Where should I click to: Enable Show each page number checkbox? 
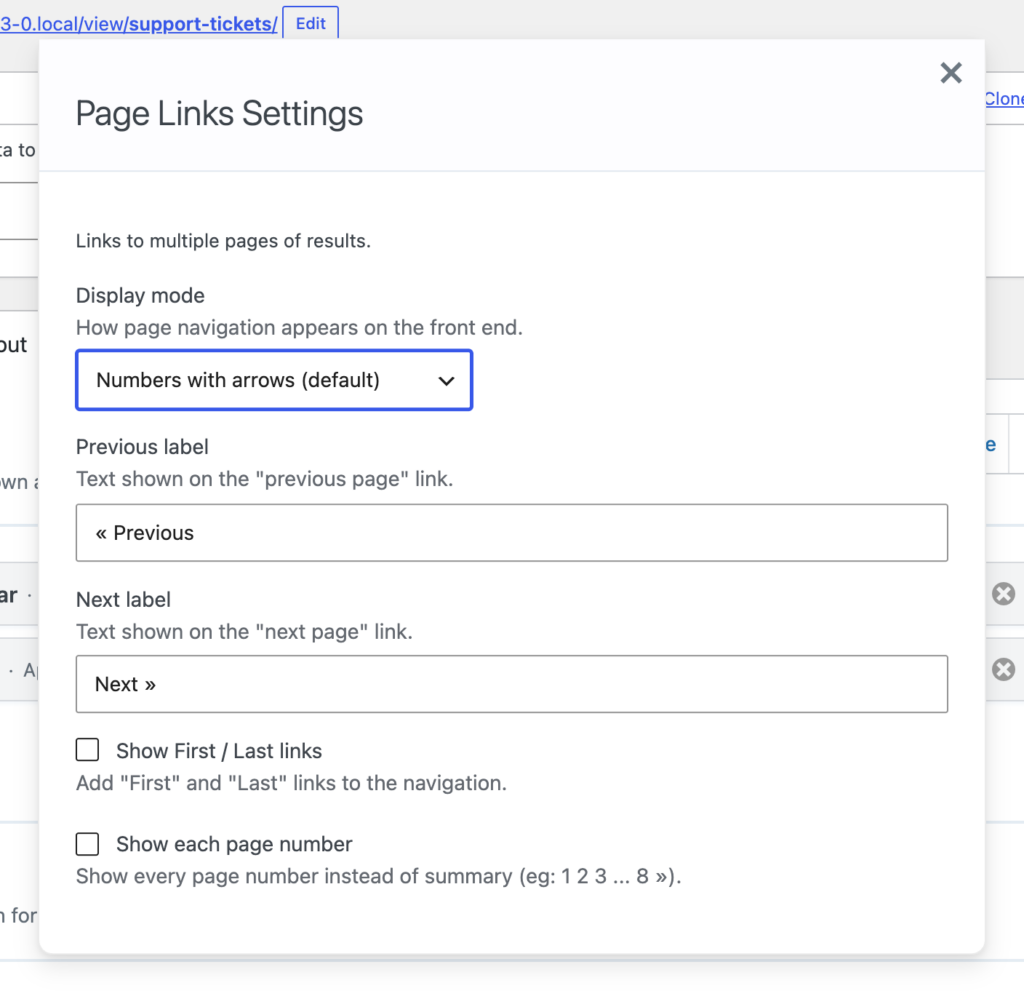(88, 843)
